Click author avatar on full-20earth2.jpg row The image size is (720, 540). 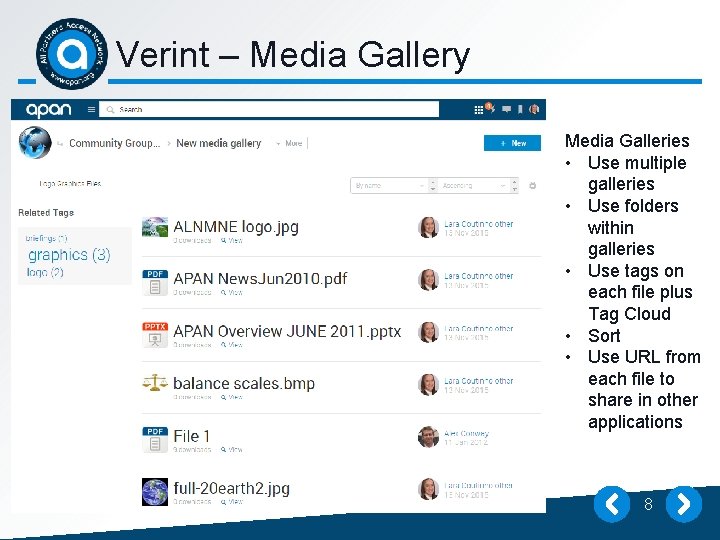click(x=428, y=489)
